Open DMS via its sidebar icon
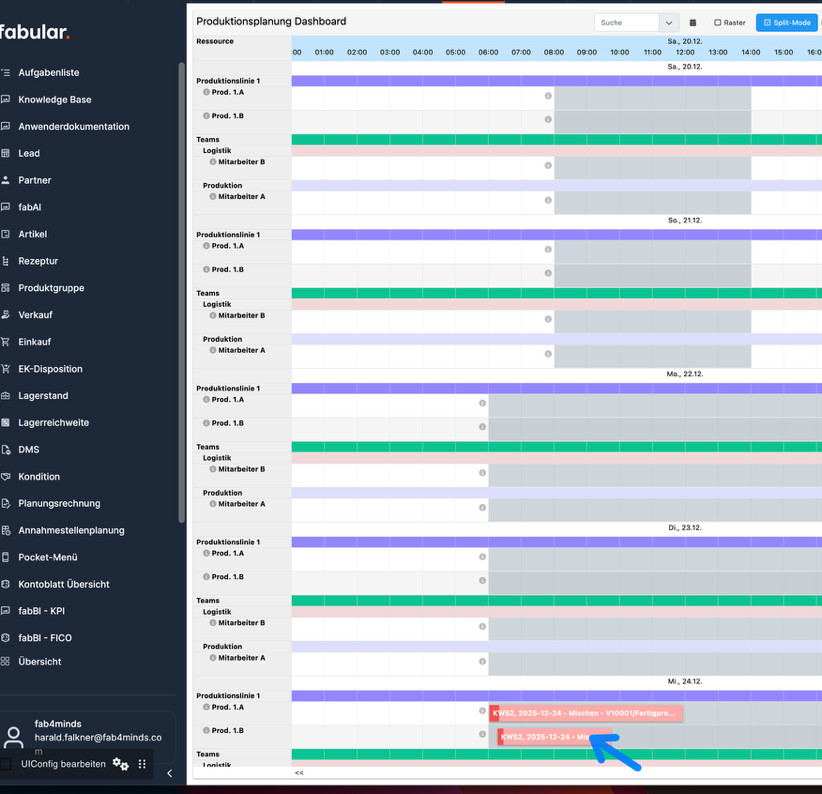The width and height of the screenshot is (822, 794). pyautogui.click(x=7, y=449)
